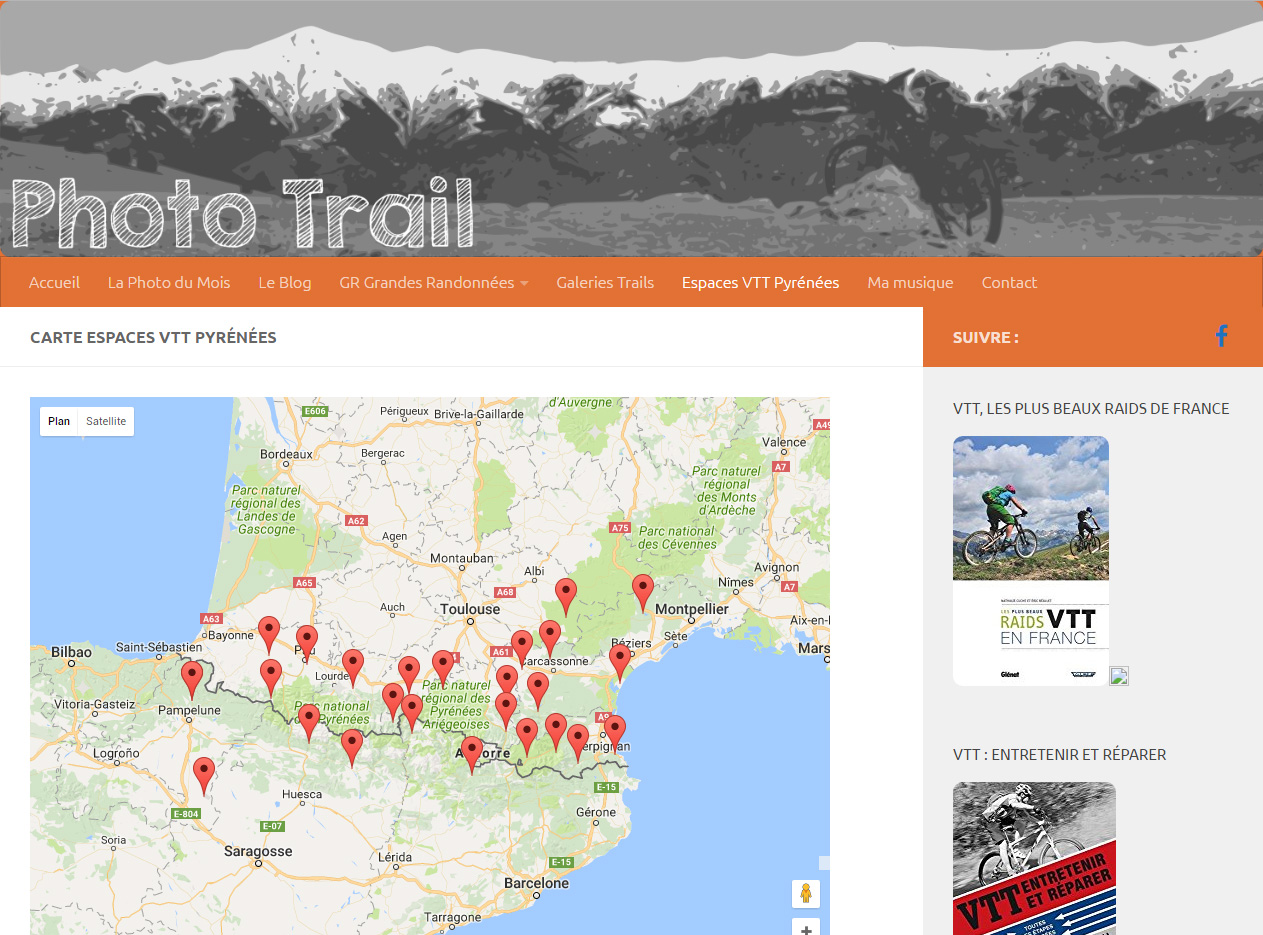Open the Ma musique page
The image size is (1263, 935).
pyautogui.click(x=910, y=283)
